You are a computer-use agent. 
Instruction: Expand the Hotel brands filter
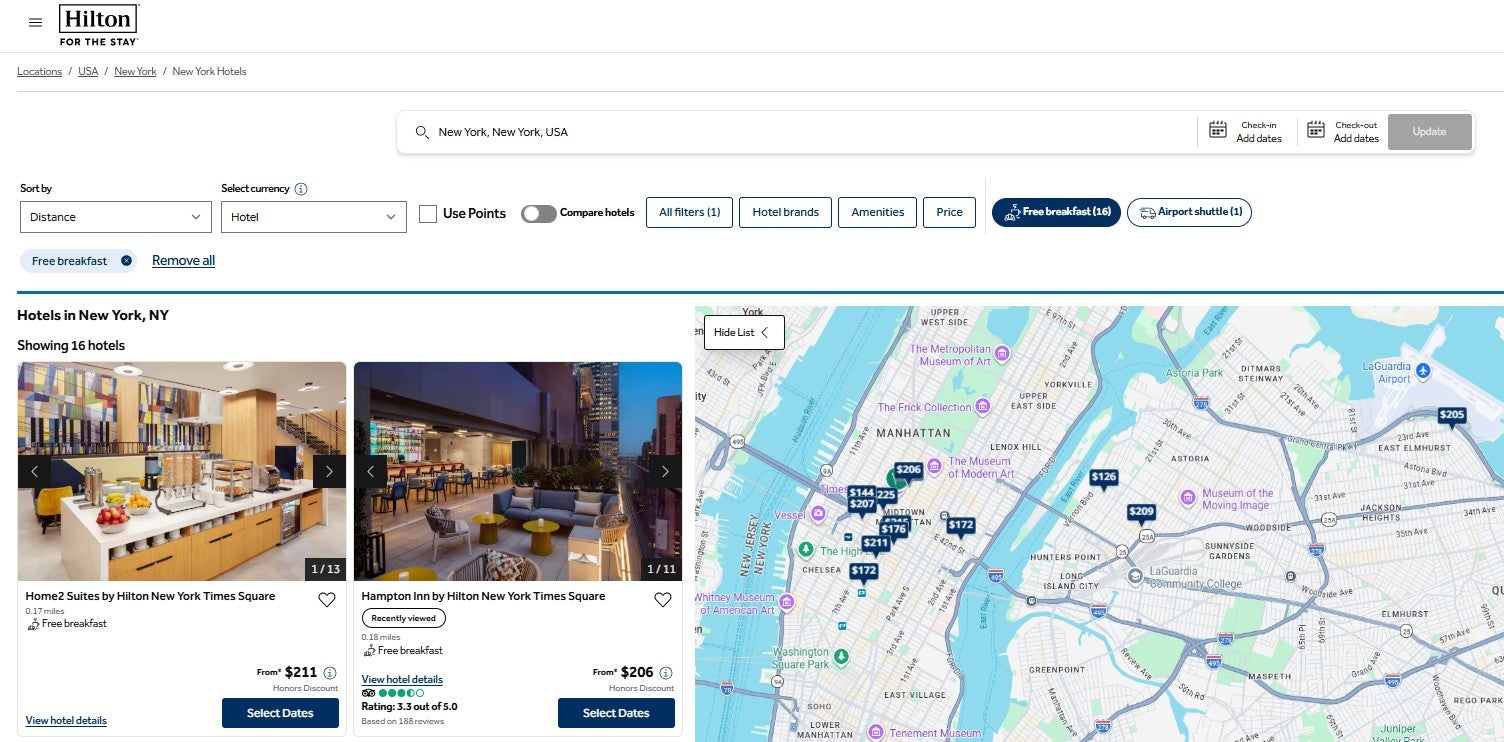click(785, 212)
